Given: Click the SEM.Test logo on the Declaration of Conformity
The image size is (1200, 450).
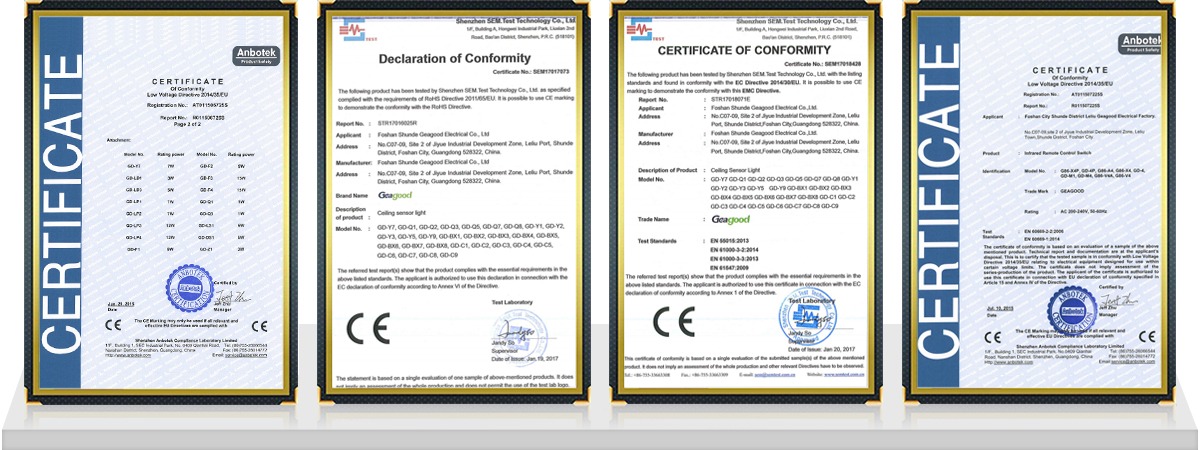Looking at the screenshot, I should coord(359,30).
